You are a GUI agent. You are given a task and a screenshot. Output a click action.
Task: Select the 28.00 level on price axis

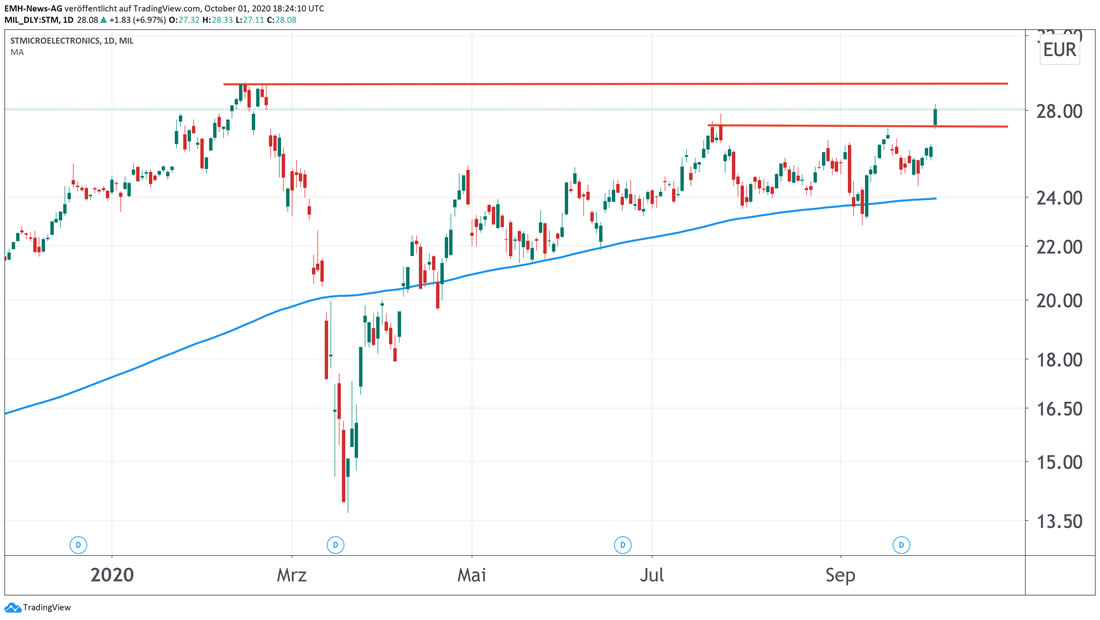click(1060, 111)
